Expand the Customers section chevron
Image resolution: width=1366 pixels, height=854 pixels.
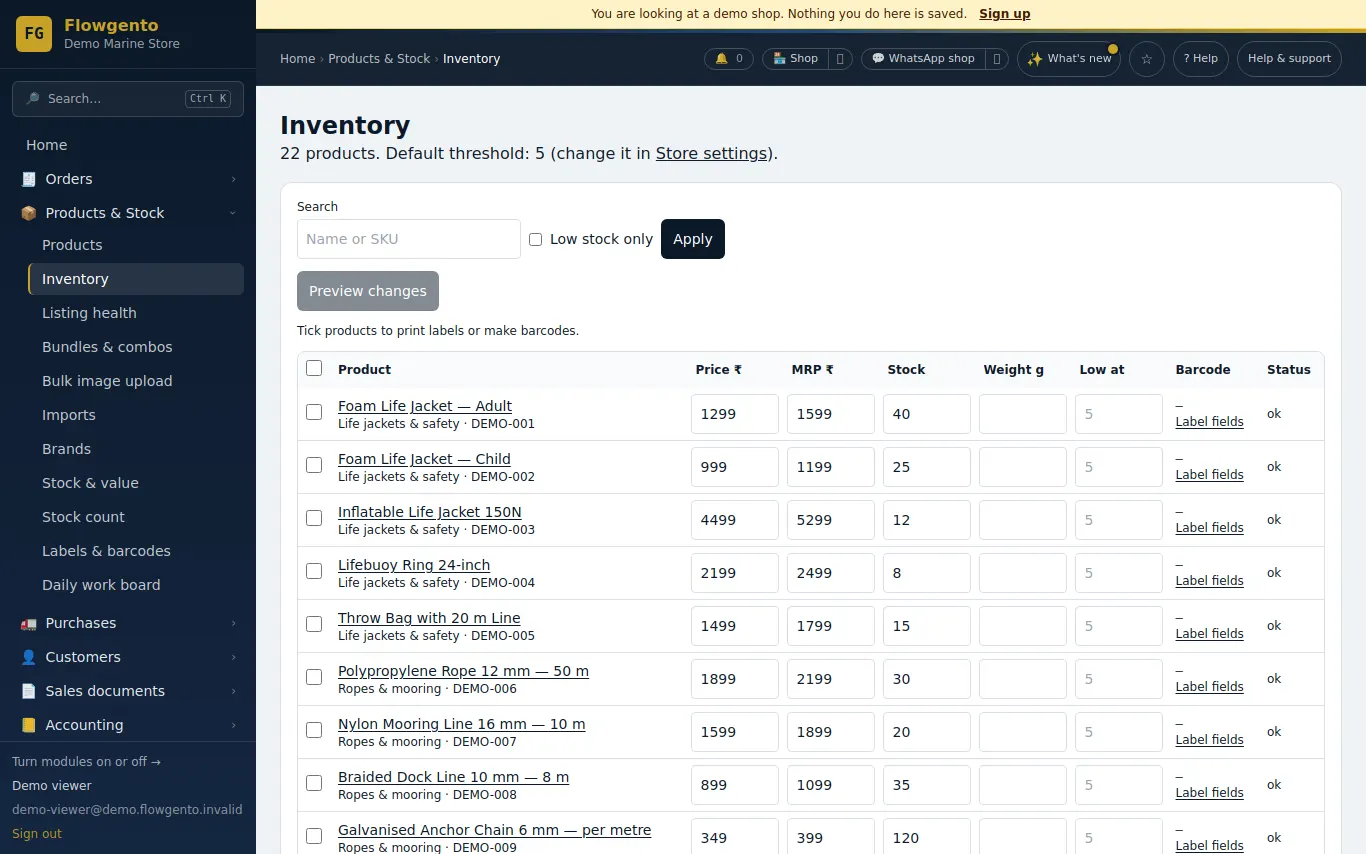[x=233, y=657]
